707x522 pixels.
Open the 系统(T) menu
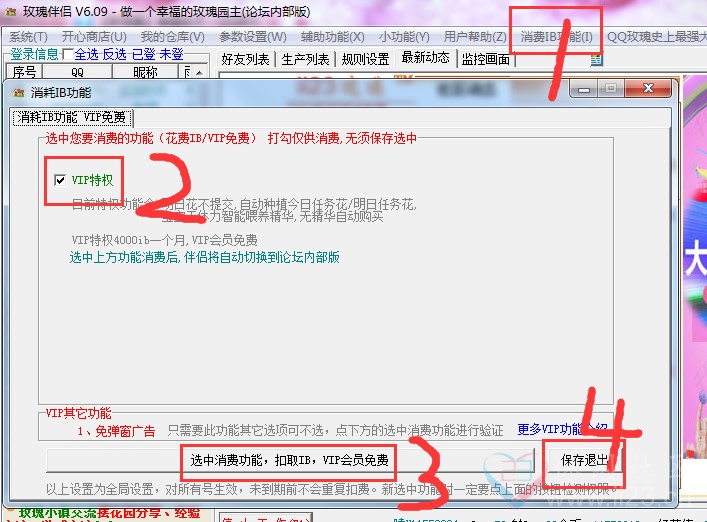(x=28, y=37)
